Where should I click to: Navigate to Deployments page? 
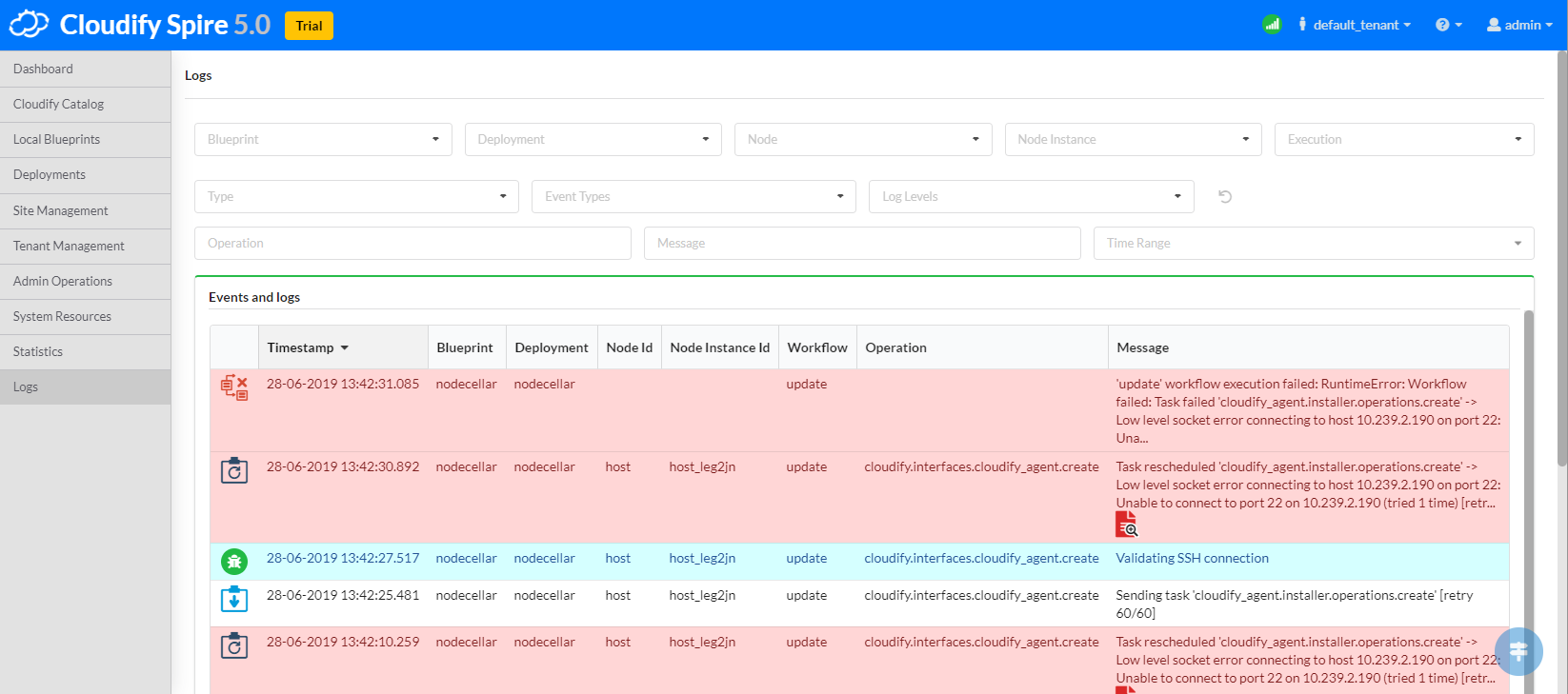[86, 174]
